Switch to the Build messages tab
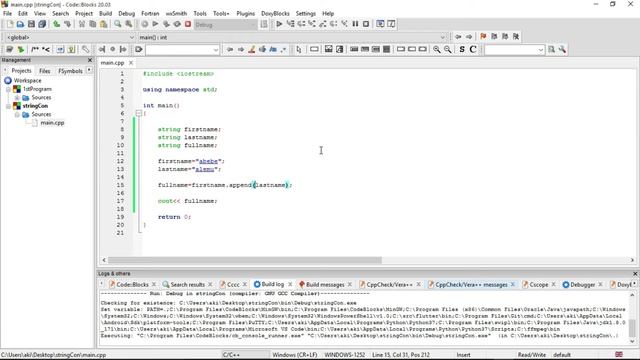Viewport: 640px width, 360px height. tap(325, 284)
